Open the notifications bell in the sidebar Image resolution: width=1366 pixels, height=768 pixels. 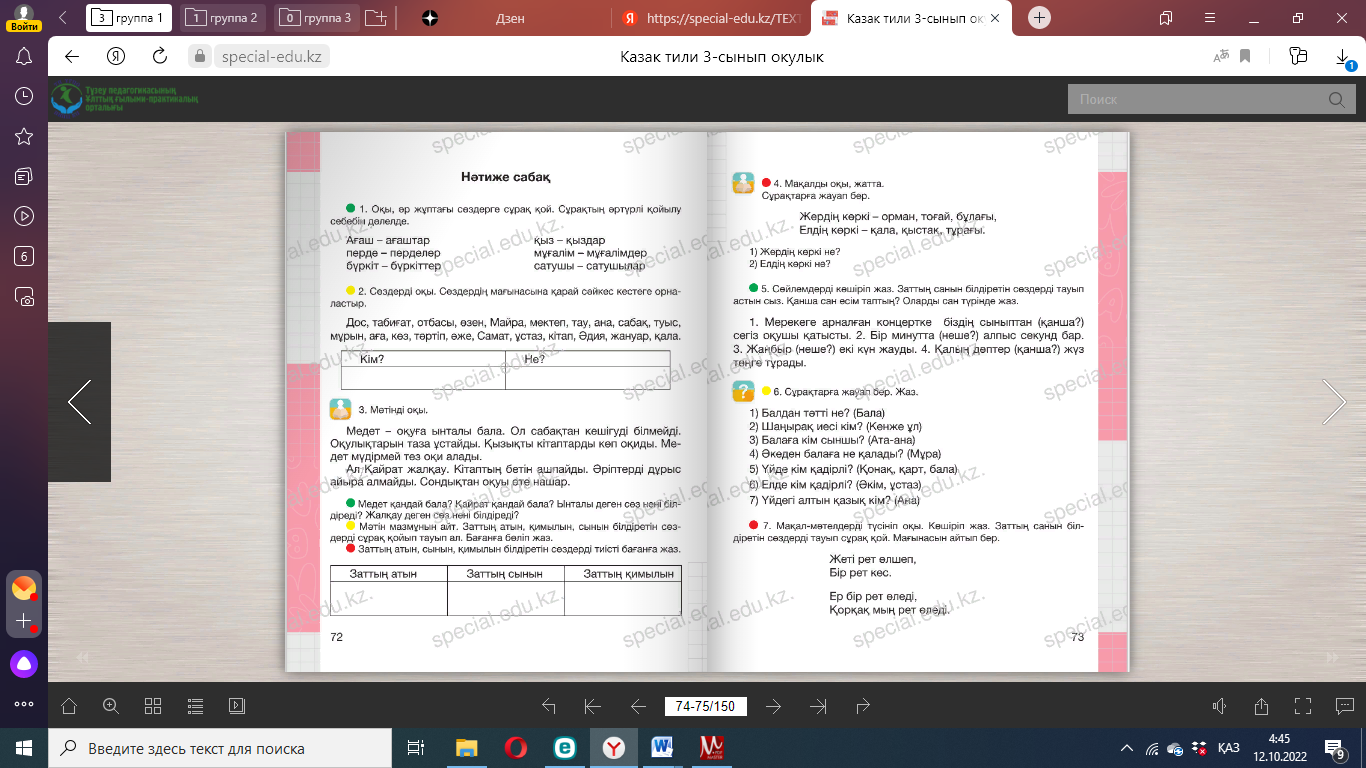tap(24, 56)
